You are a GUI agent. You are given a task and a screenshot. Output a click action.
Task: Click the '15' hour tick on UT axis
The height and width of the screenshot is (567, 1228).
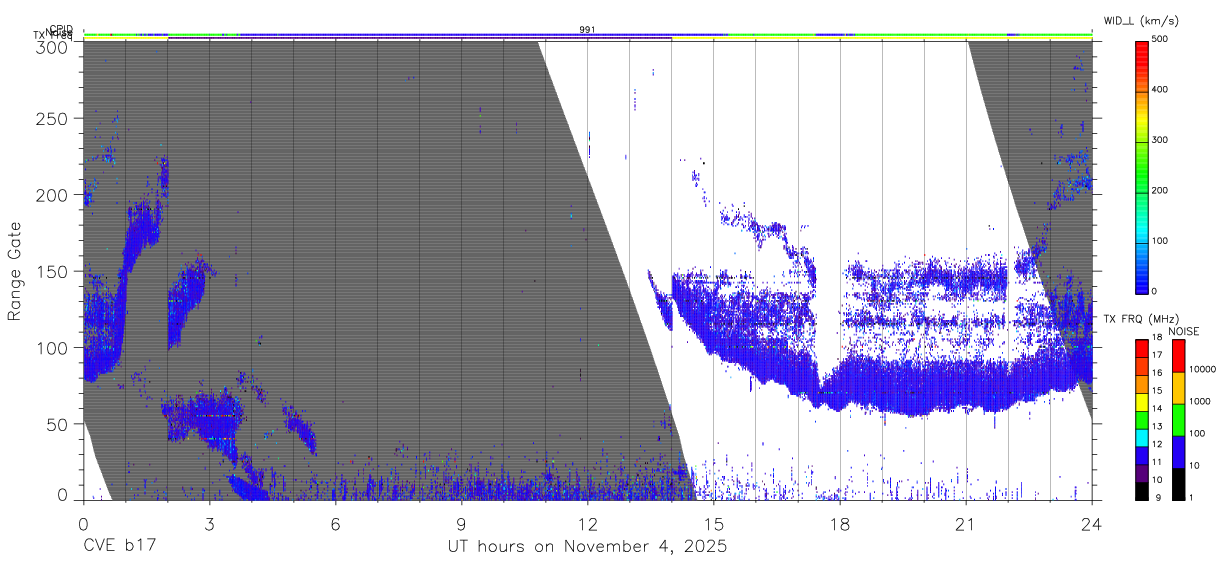coord(713,523)
